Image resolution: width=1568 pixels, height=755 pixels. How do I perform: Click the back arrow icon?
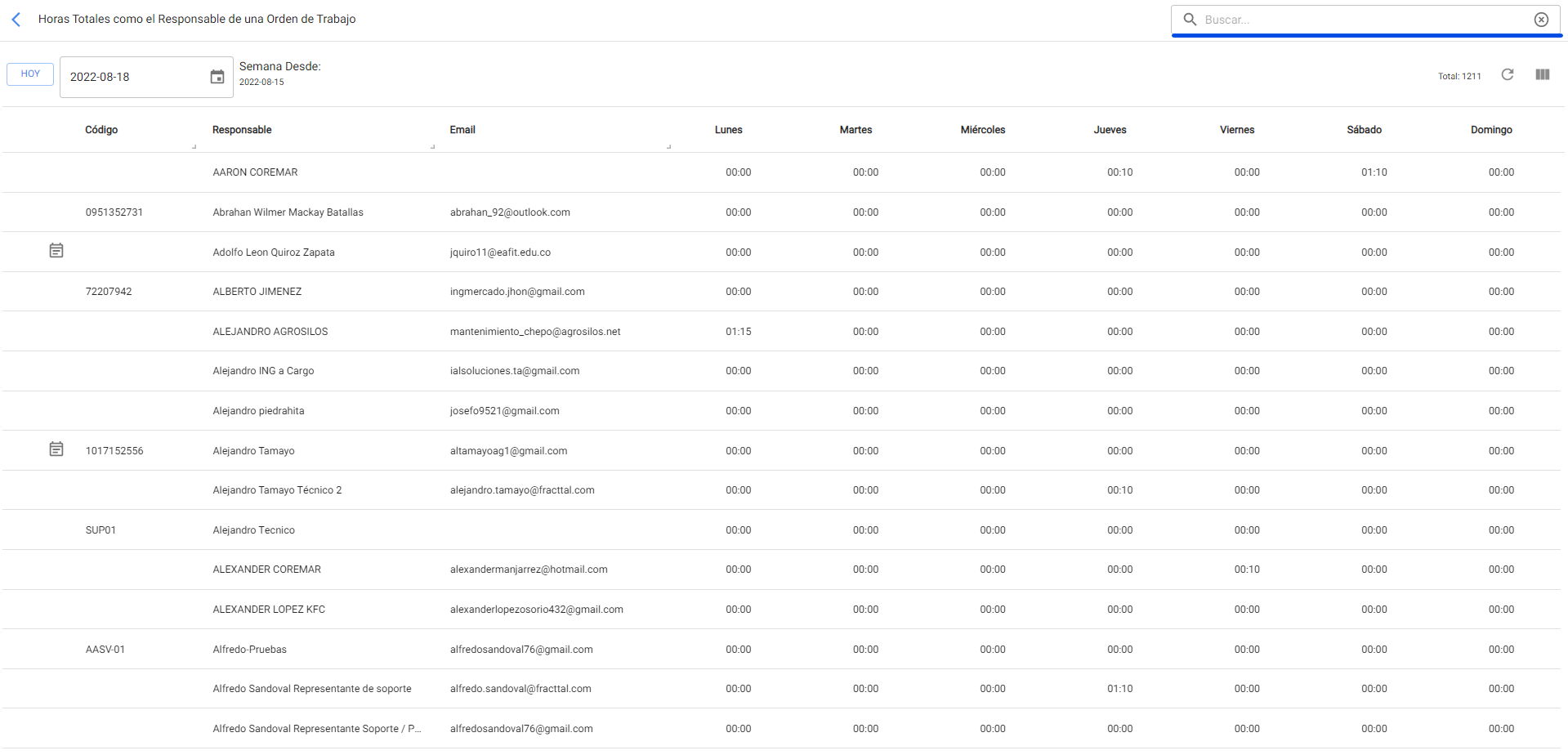pyautogui.click(x=16, y=20)
